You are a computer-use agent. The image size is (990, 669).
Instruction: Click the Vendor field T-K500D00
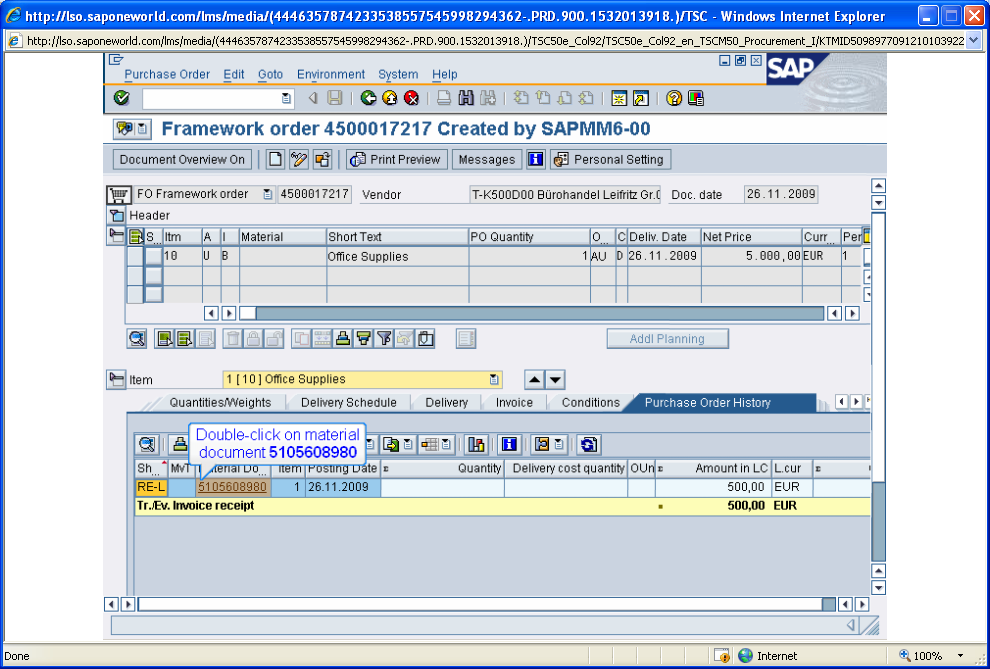pyautogui.click(x=566, y=194)
